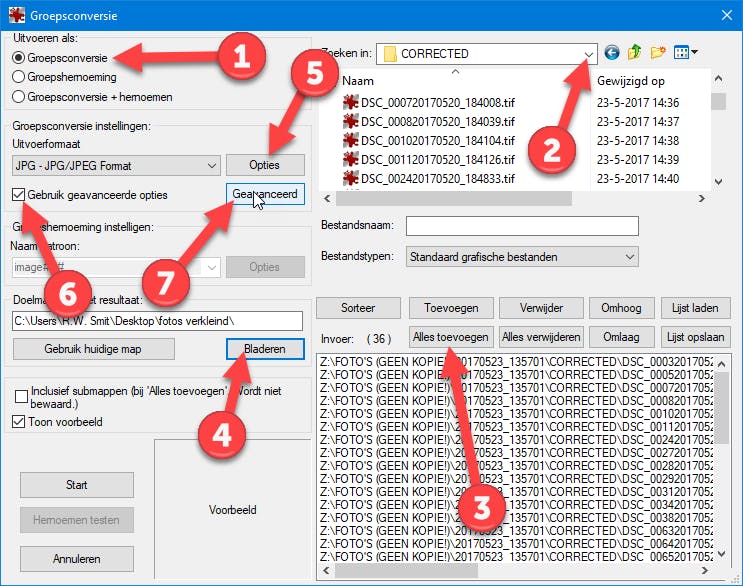Open the view menu icon

tap(685, 53)
